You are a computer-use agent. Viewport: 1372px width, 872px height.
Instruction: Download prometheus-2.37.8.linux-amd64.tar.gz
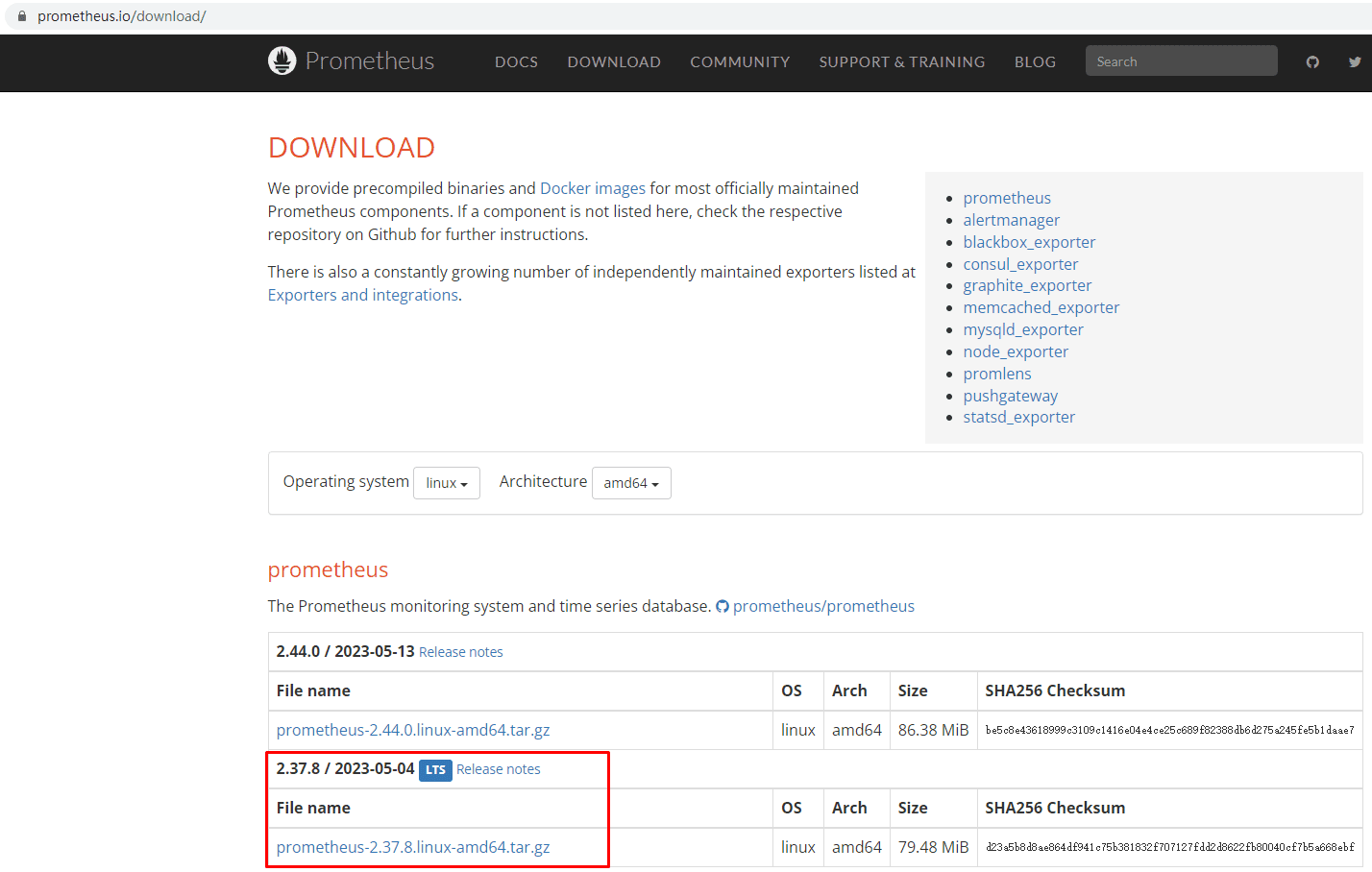(413, 847)
